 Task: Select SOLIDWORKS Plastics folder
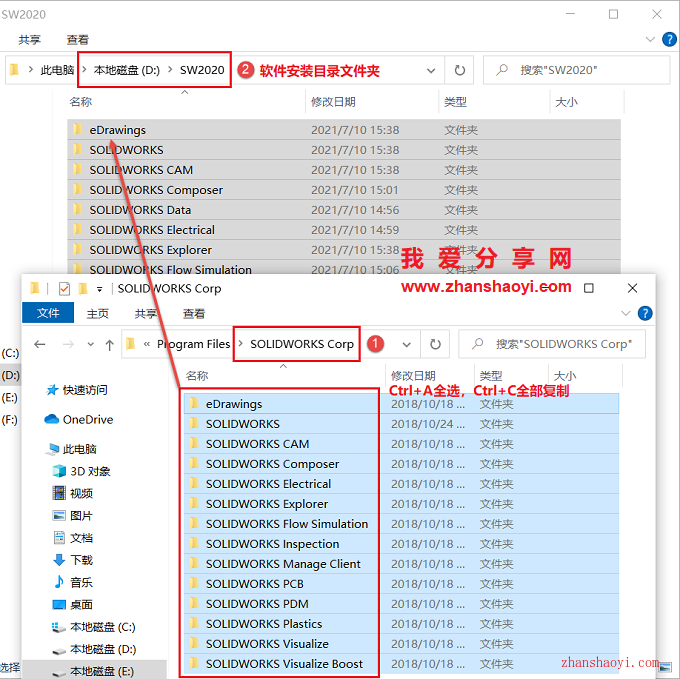(x=401, y=624)
